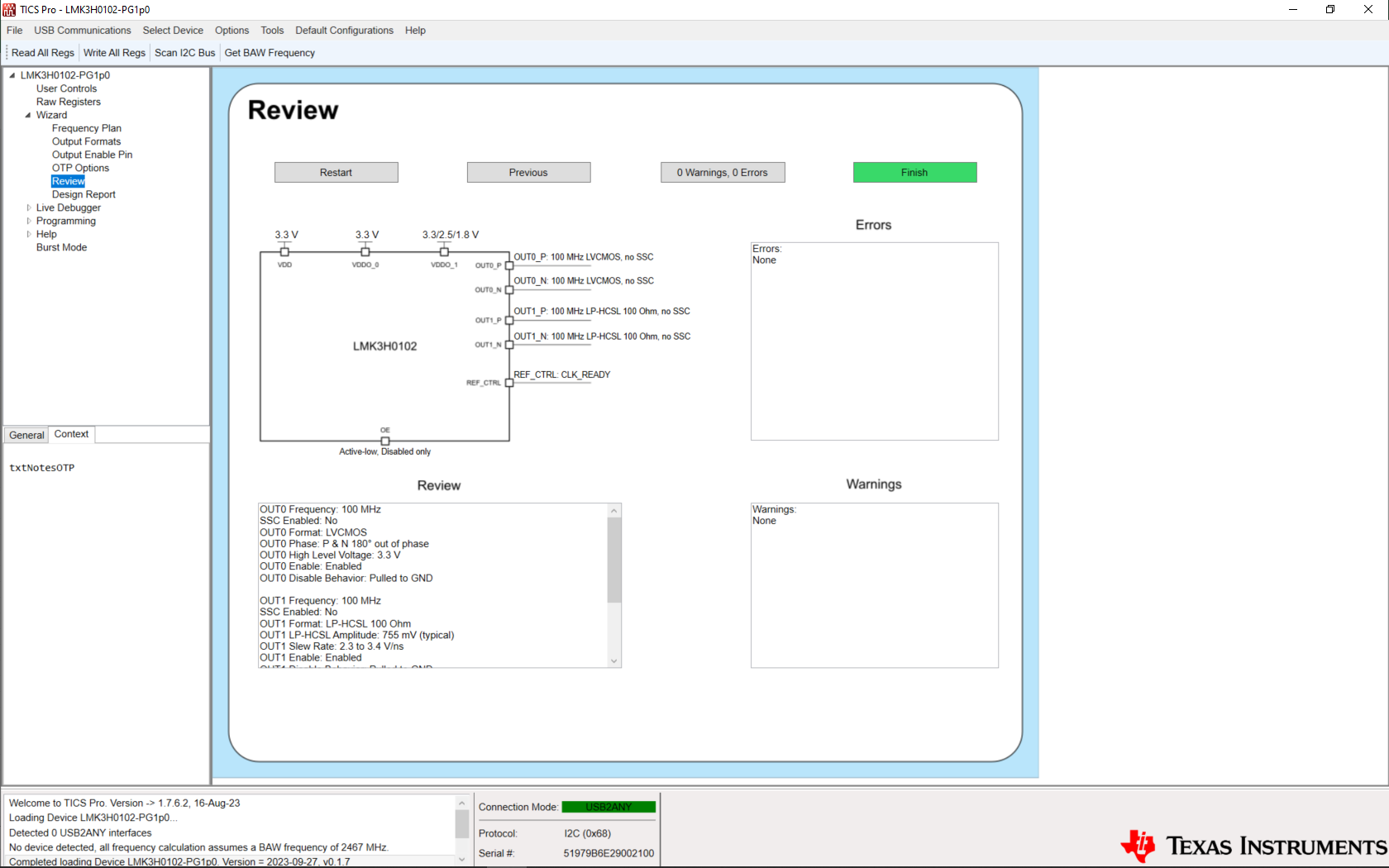Click the green Finish button
The image size is (1389, 868).
pos(914,172)
